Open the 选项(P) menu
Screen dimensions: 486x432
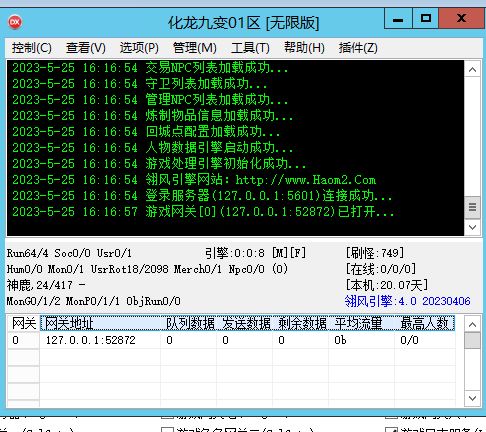[x=139, y=48]
